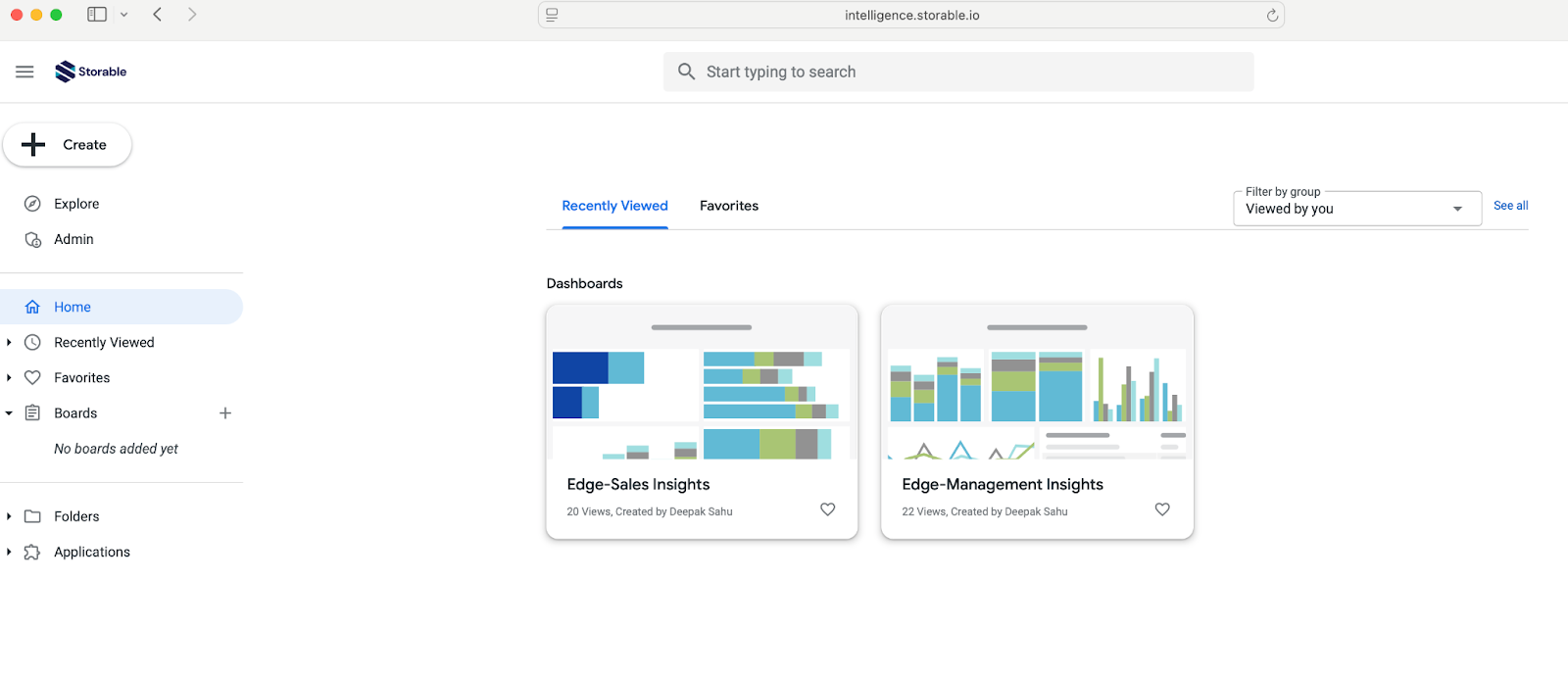Image resolution: width=1568 pixels, height=677 pixels.
Task: Switch to the Favorites tab
Action: 728,206
